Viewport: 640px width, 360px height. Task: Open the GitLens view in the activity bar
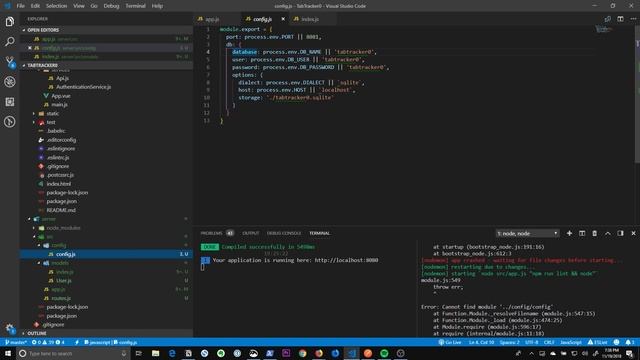click(9, 122)
